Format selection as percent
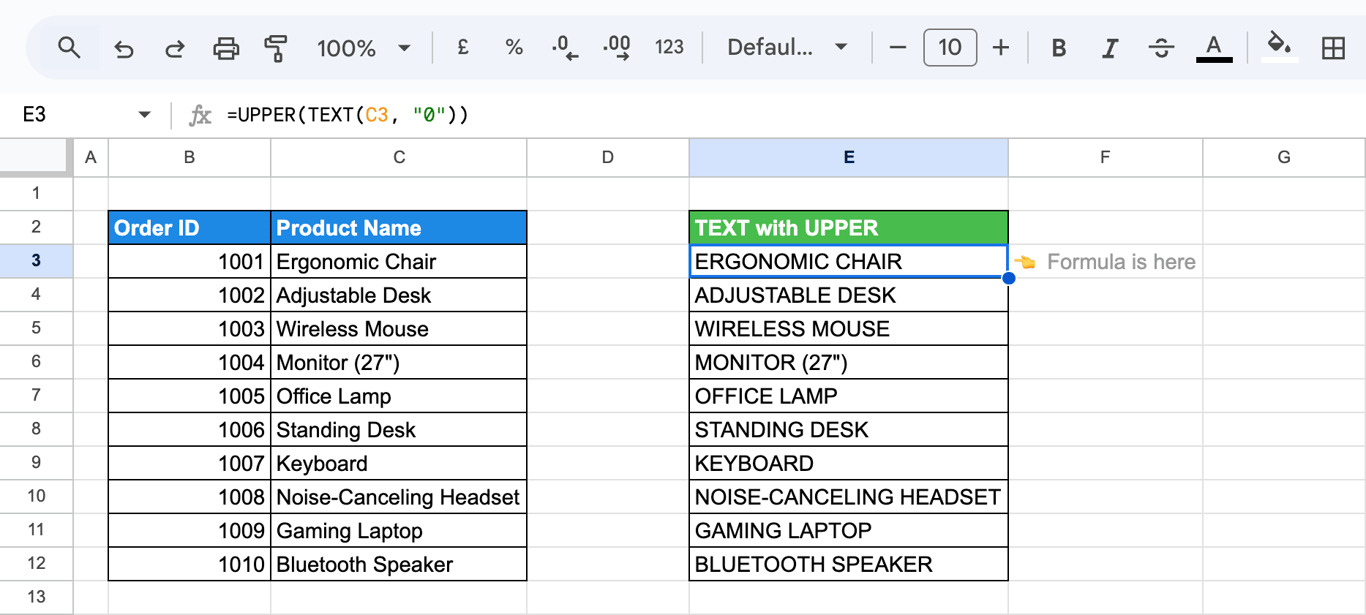The width and height of the screenshot is (1366, 615). pos(514,47)
